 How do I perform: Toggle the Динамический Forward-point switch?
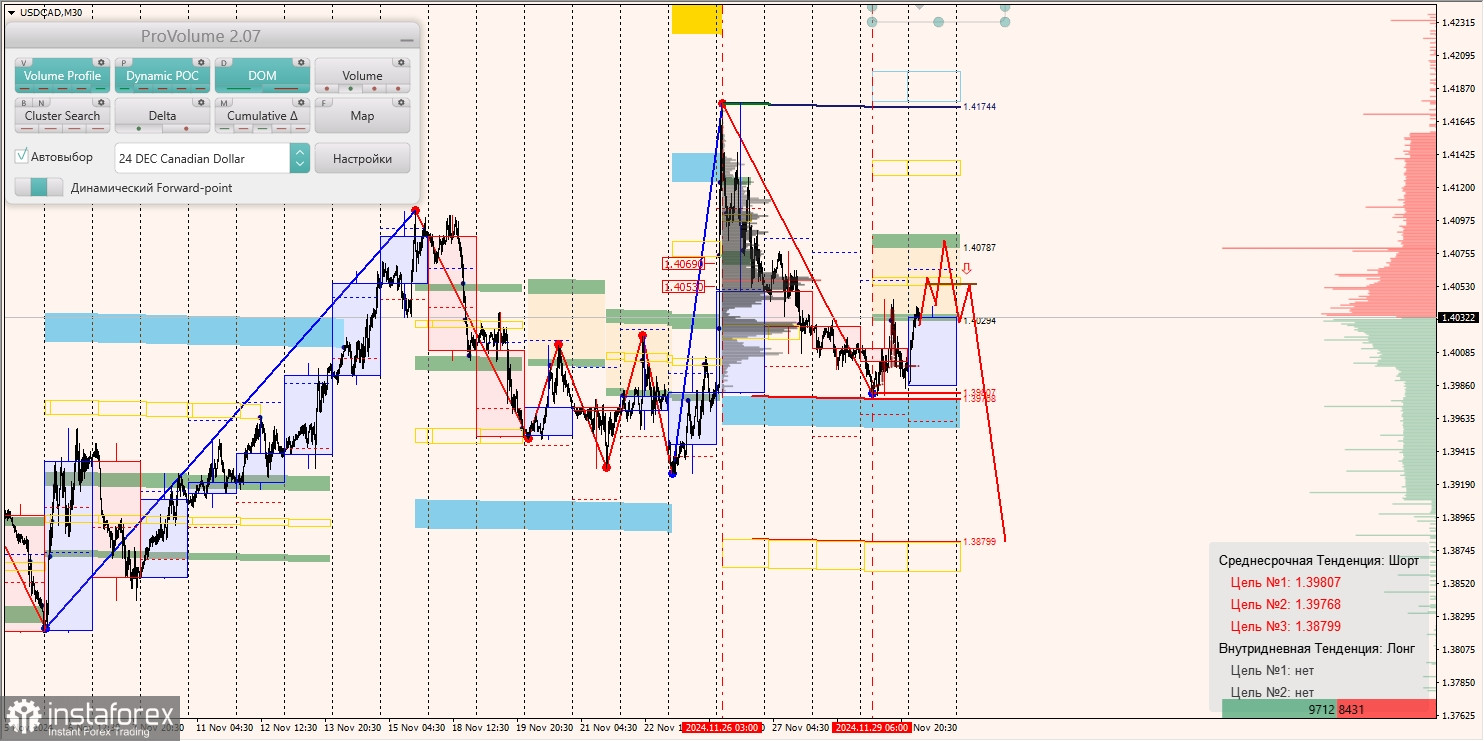point(39,187)
